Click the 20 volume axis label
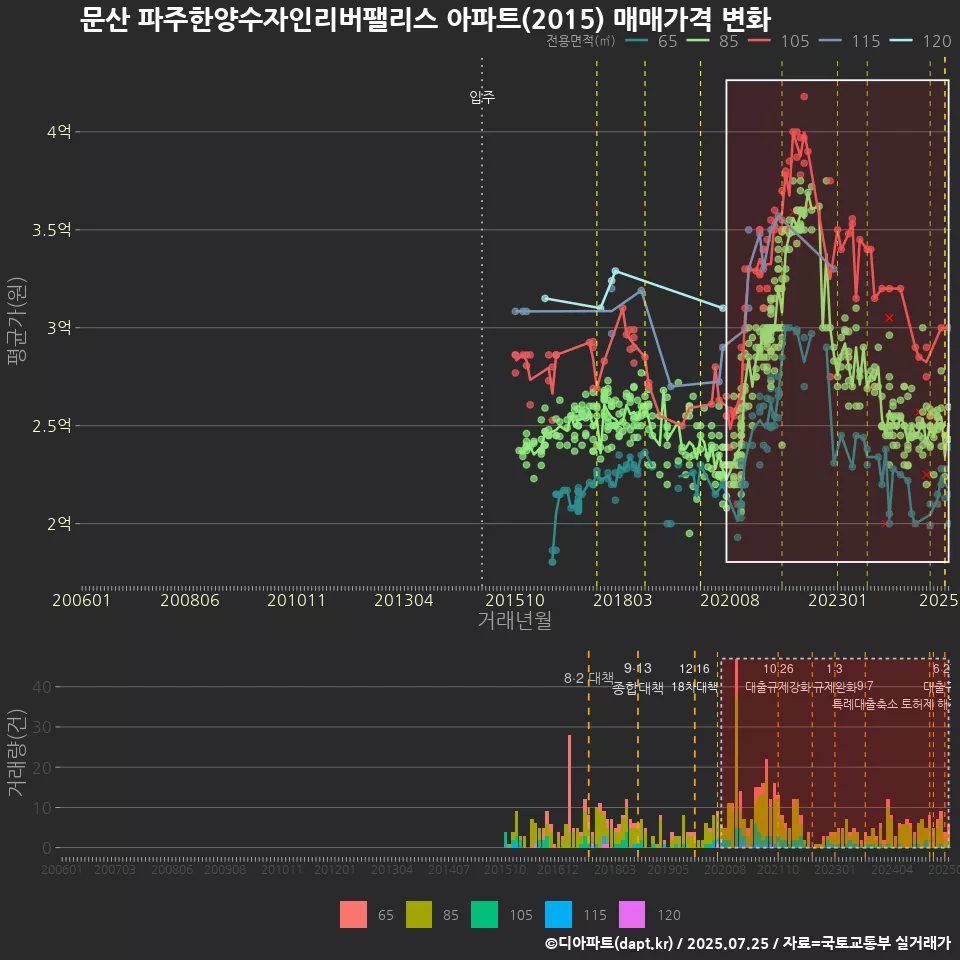 [42, 768]
